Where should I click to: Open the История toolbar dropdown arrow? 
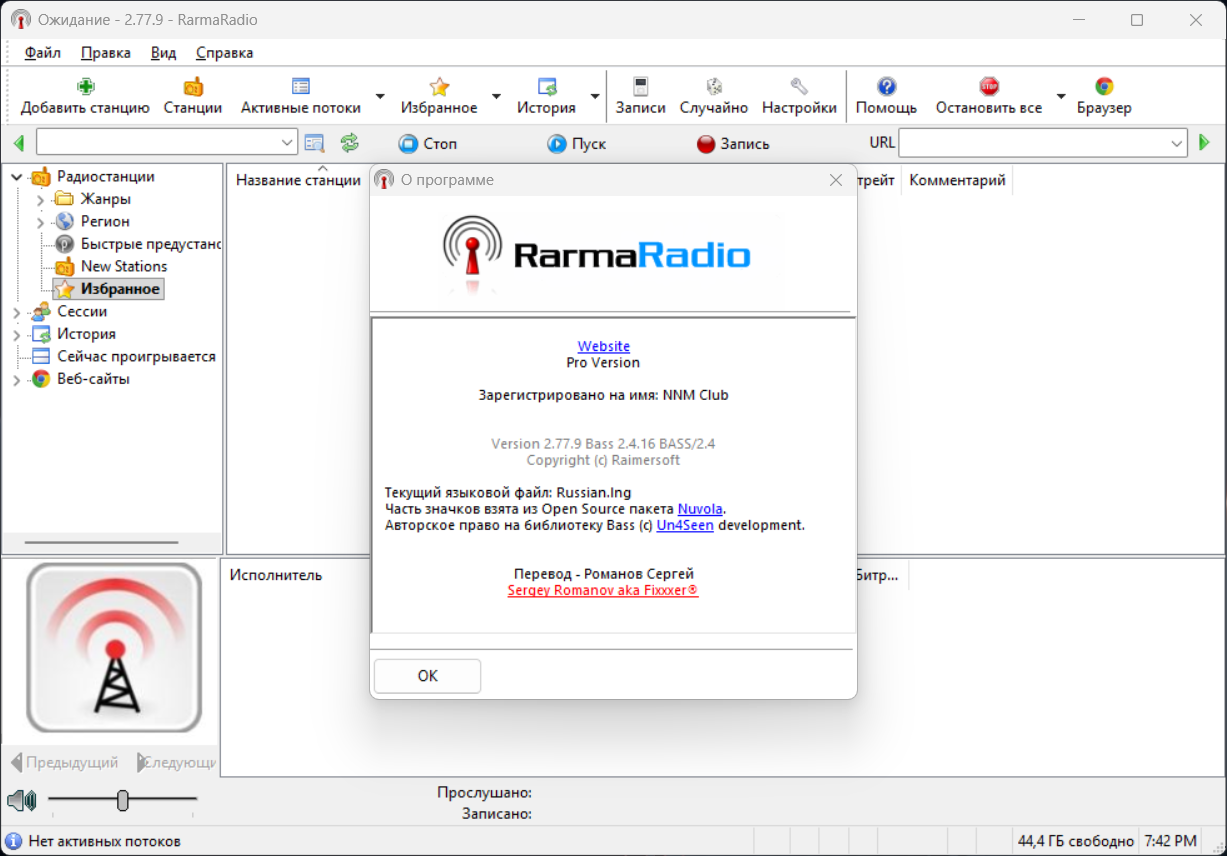[595, 97]
